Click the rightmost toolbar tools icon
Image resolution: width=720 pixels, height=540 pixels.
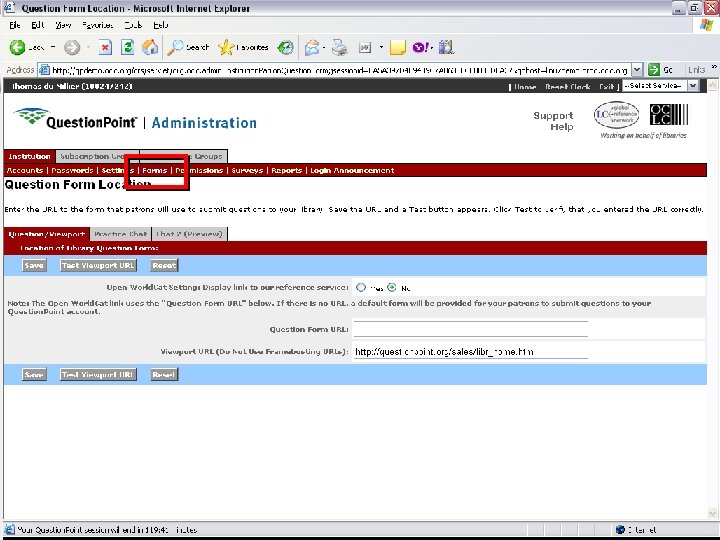tap(446, 47)
